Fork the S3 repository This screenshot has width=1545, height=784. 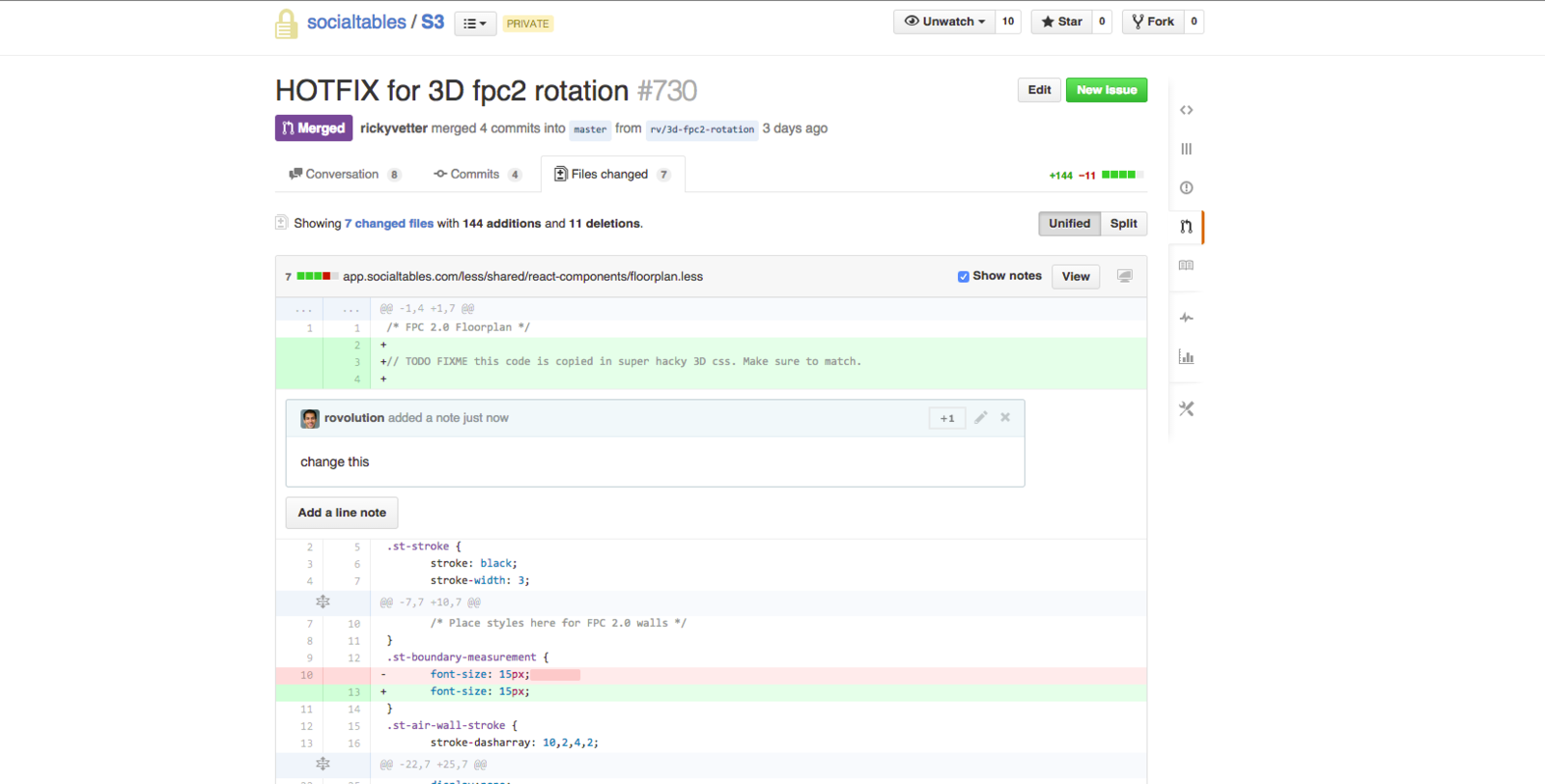(x=1153, y=21)
